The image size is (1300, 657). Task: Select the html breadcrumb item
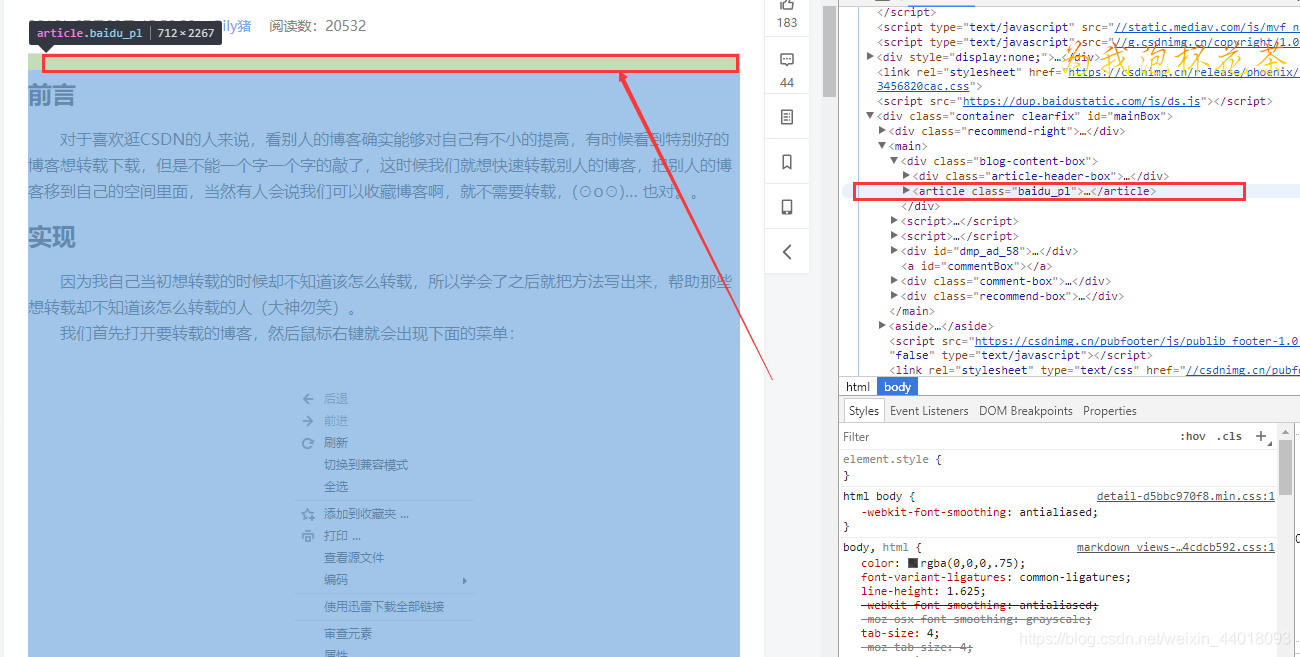tap(858, 387)
